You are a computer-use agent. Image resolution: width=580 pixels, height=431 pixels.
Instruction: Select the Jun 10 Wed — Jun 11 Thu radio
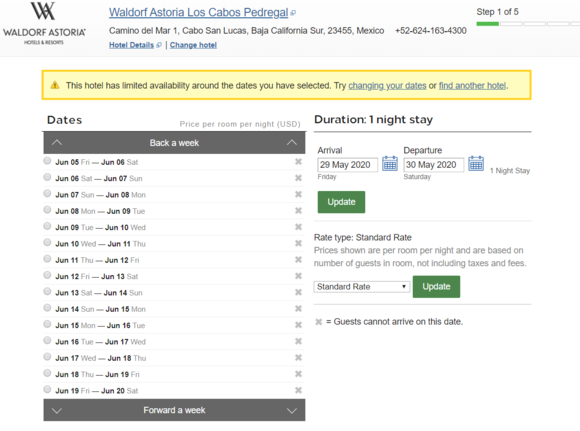coord(47,243)
